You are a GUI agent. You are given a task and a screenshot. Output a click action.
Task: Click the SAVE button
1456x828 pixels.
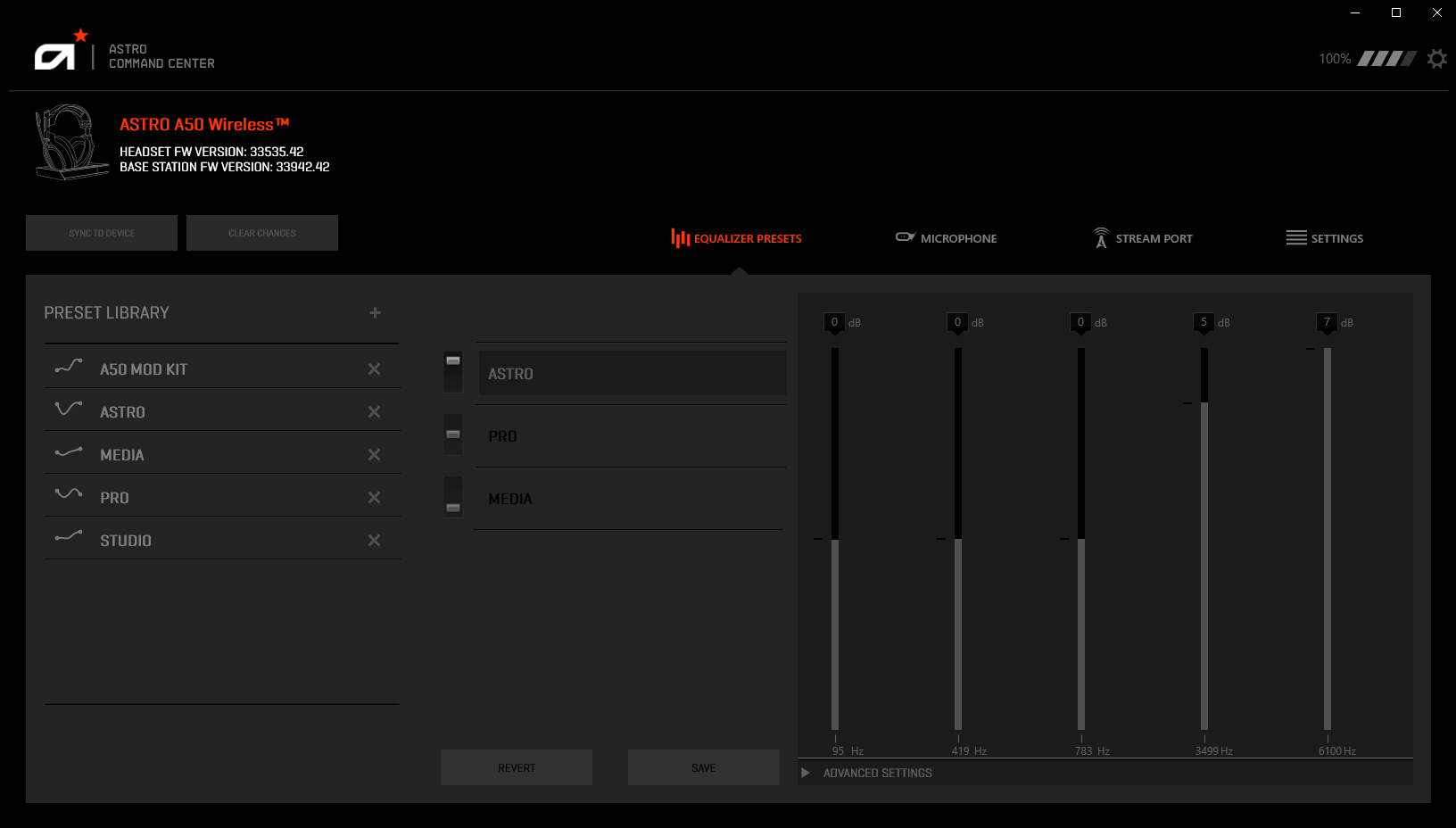[x=704, y=766]
